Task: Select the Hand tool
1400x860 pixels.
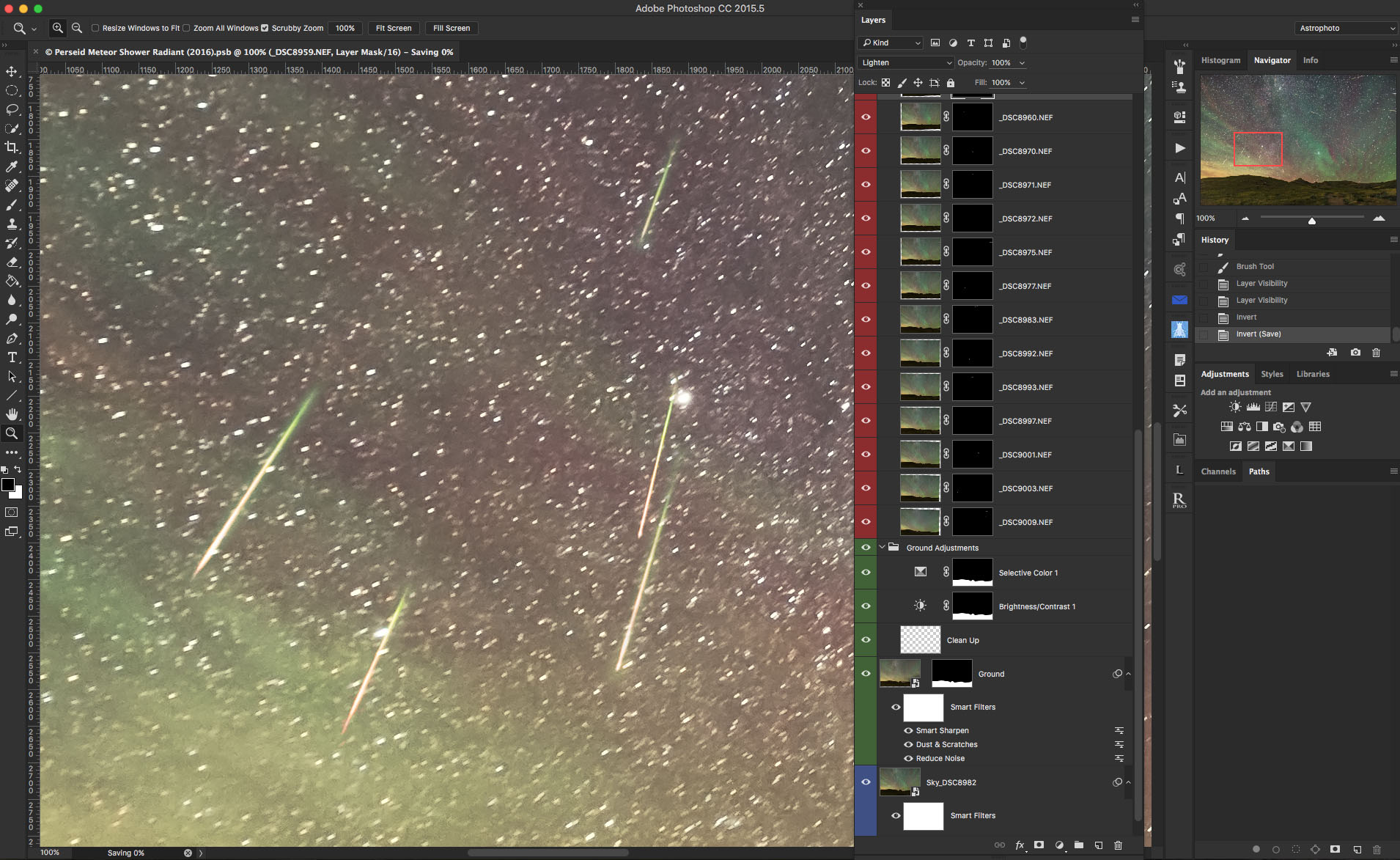Action: 12,414
